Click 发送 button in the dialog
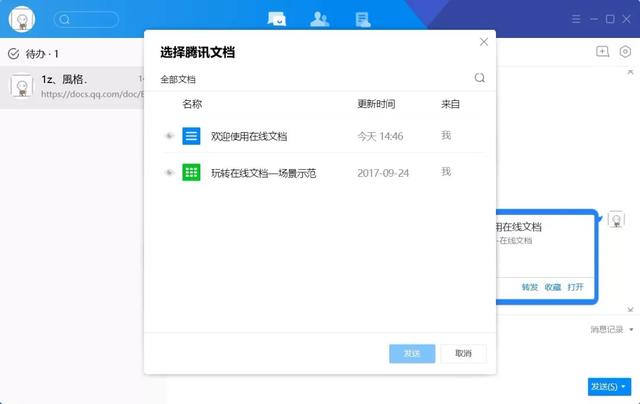This screenshot has width=640, height=404. [412, 353]
